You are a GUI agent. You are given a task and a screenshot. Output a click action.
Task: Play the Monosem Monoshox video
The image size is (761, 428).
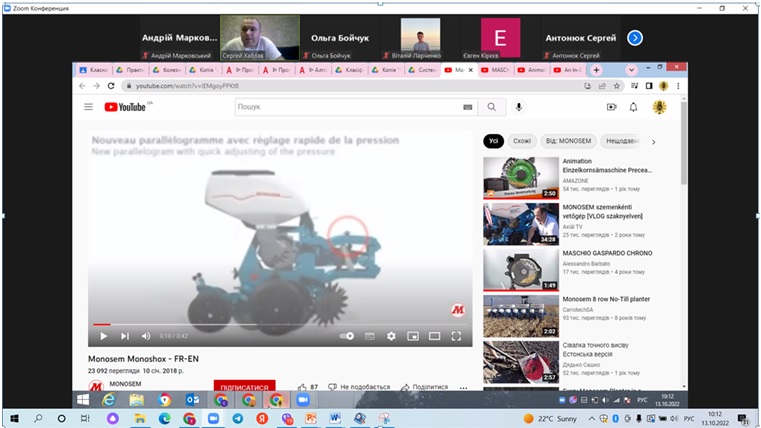(x=103, y=336)
